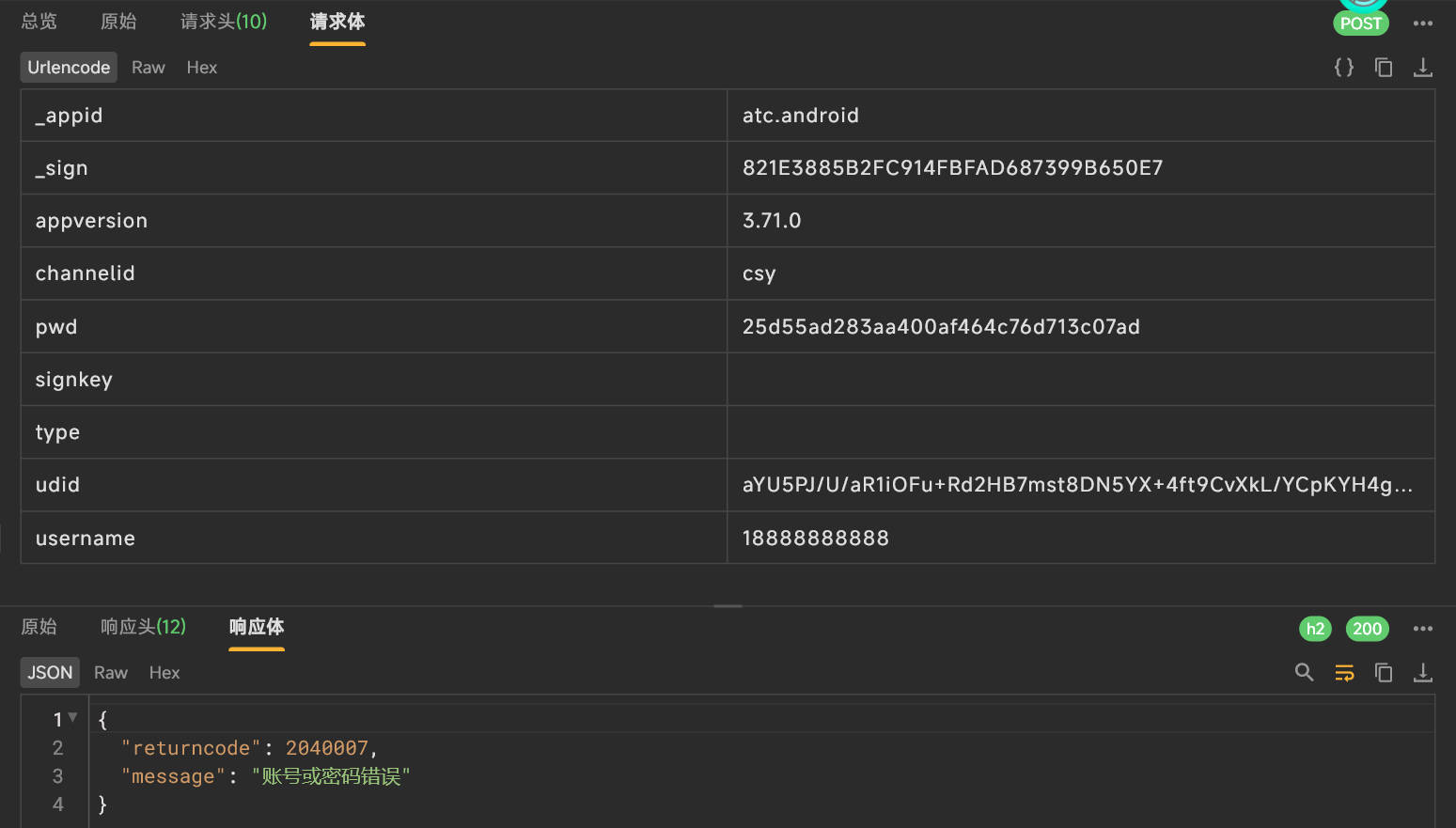Viewport: 1456px width, 828px height.
Task: Format request body with braces icon
Action: [1344, 68]
